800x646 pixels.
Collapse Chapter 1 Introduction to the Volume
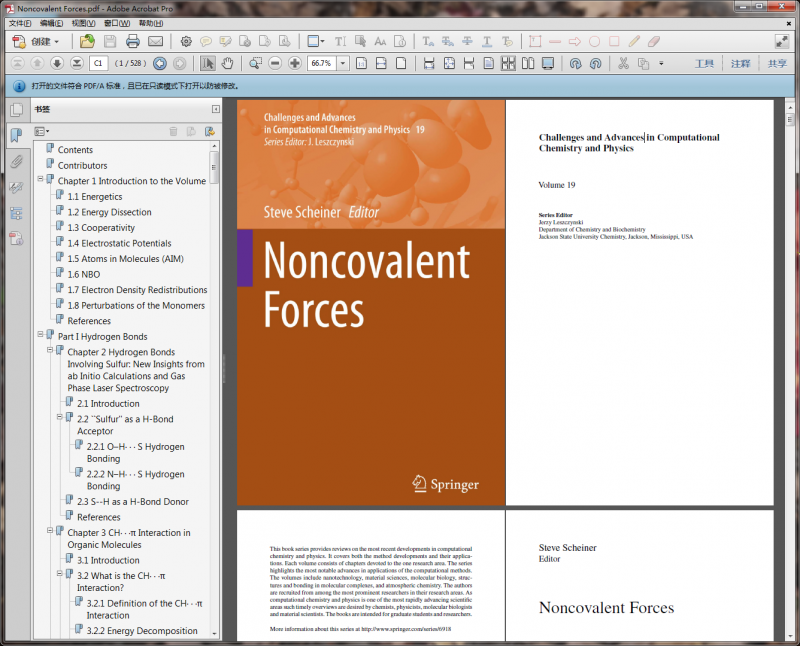point(40,179)
